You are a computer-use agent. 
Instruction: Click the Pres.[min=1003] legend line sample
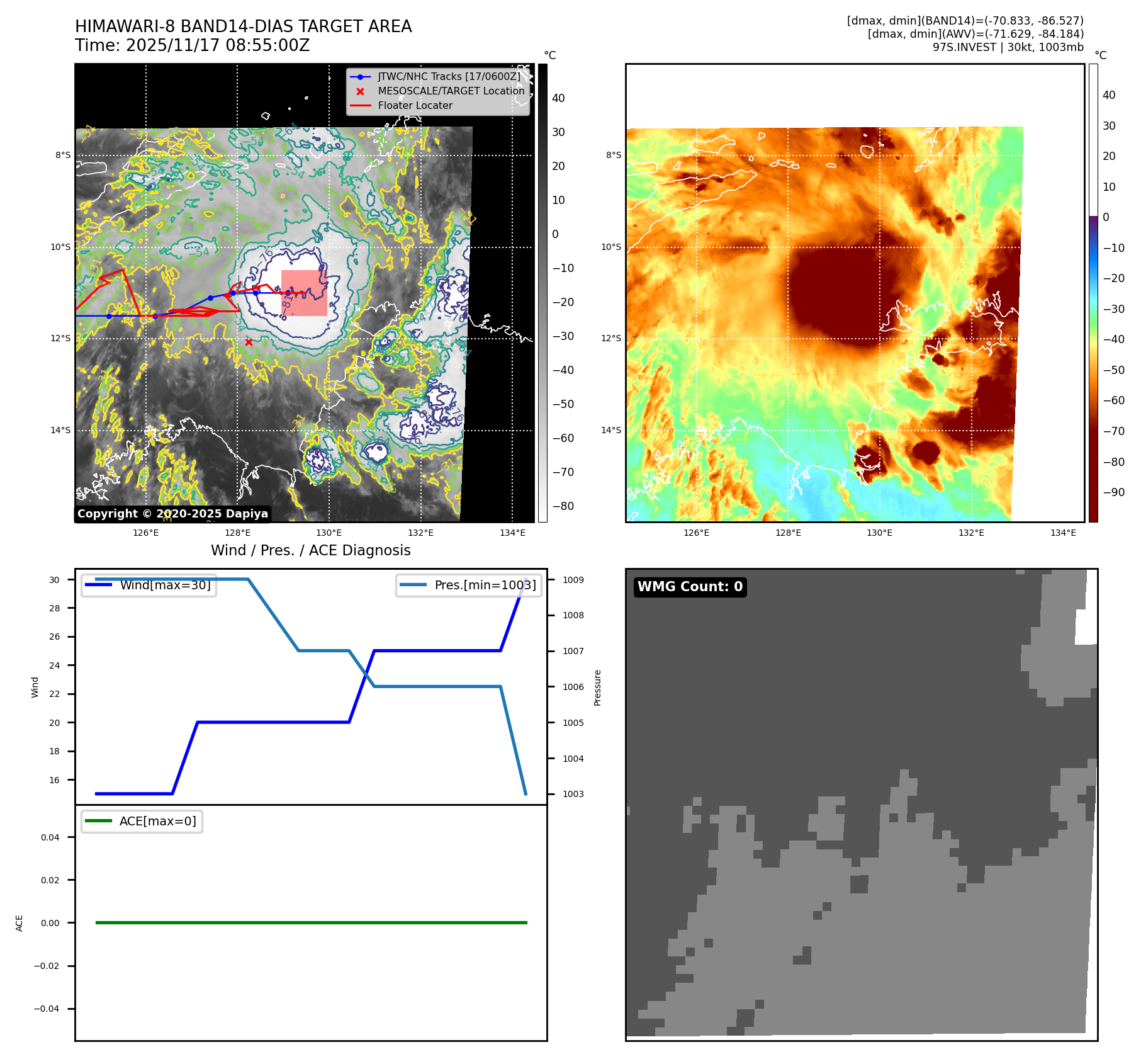413,585
